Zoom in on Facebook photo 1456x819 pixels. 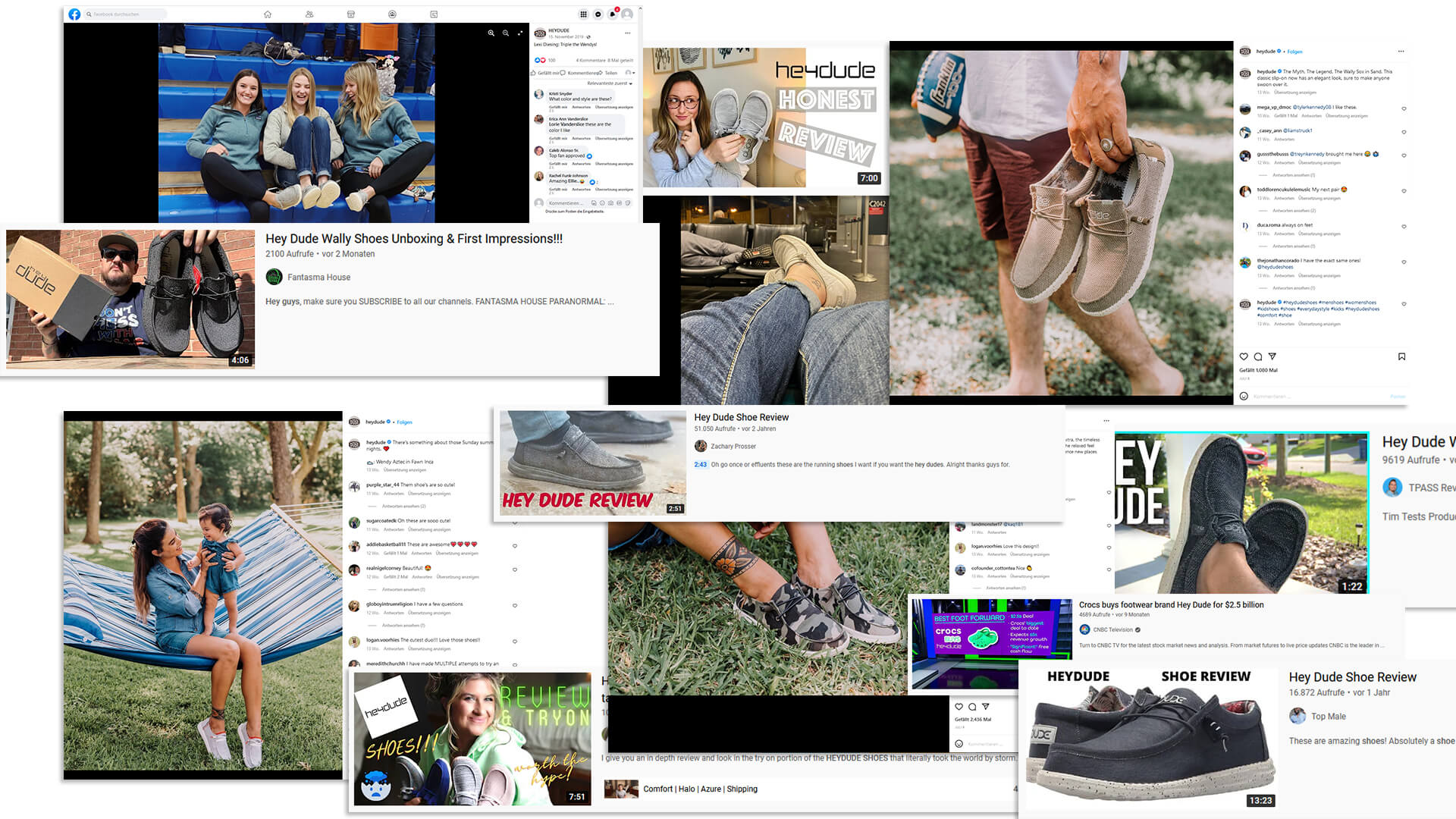point(491,33)
